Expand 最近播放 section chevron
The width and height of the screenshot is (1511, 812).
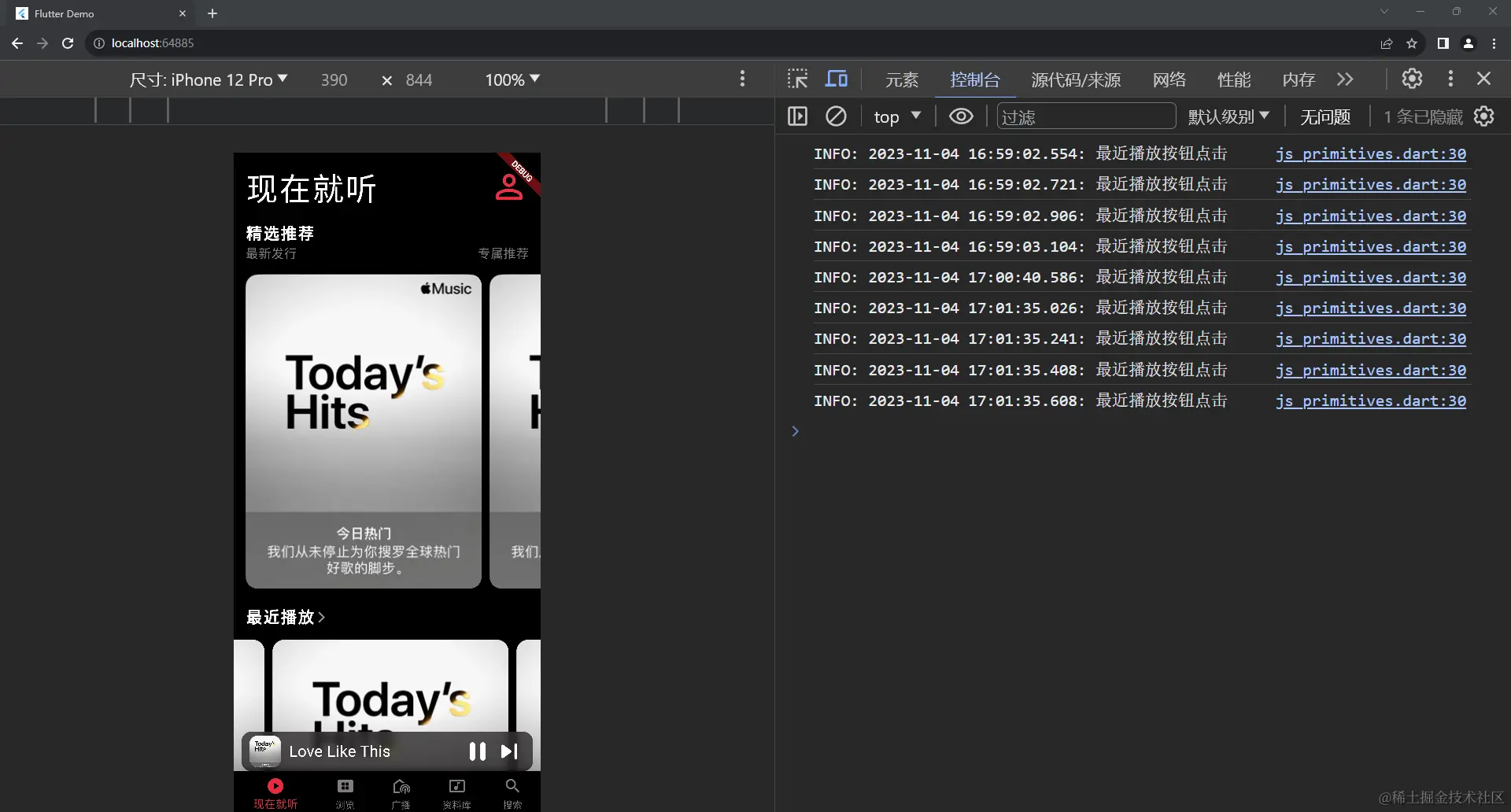tap(321, 618)
